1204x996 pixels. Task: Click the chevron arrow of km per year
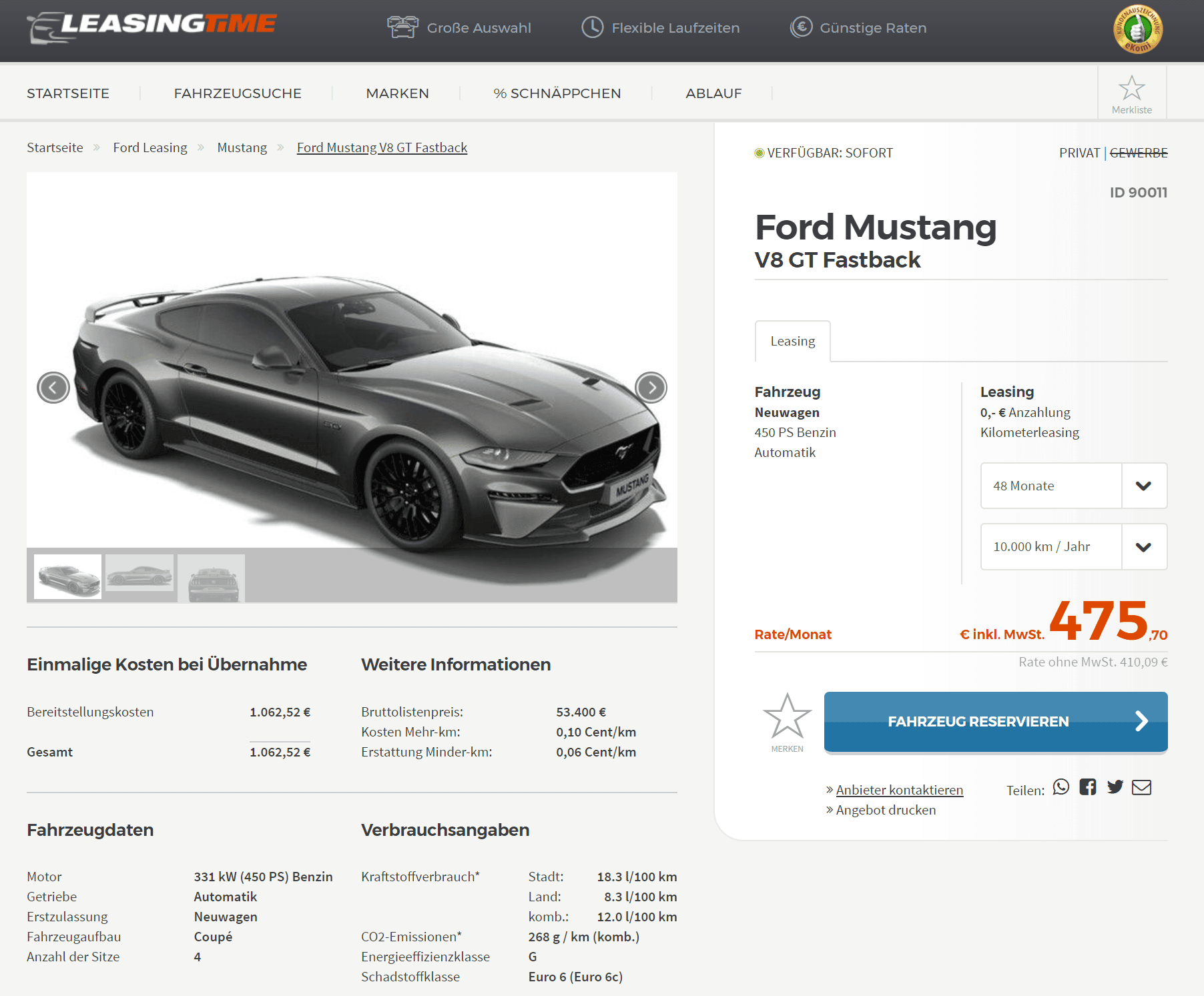tap(1144, 547)
